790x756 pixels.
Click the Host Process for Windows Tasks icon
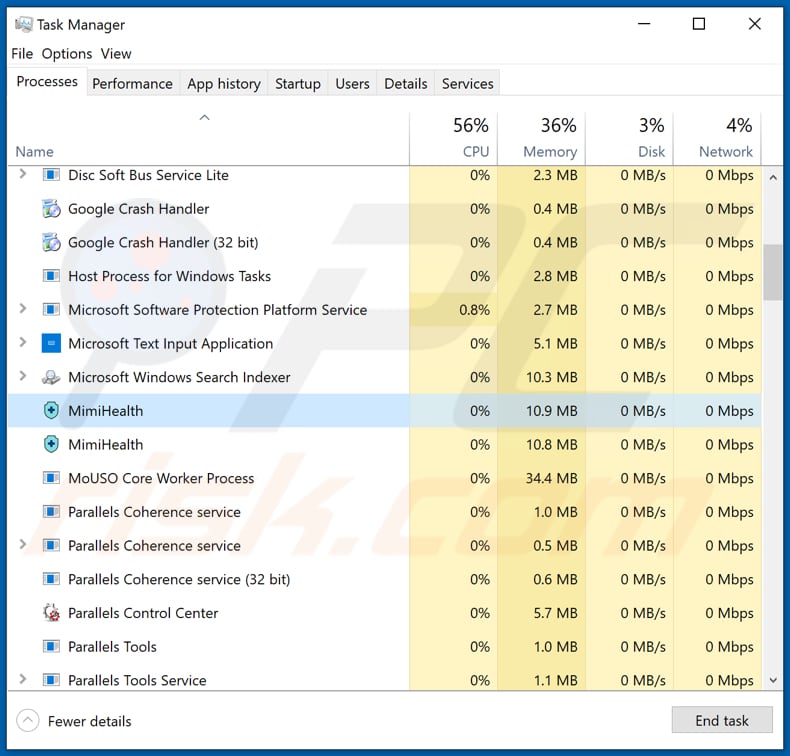(51, 276)
